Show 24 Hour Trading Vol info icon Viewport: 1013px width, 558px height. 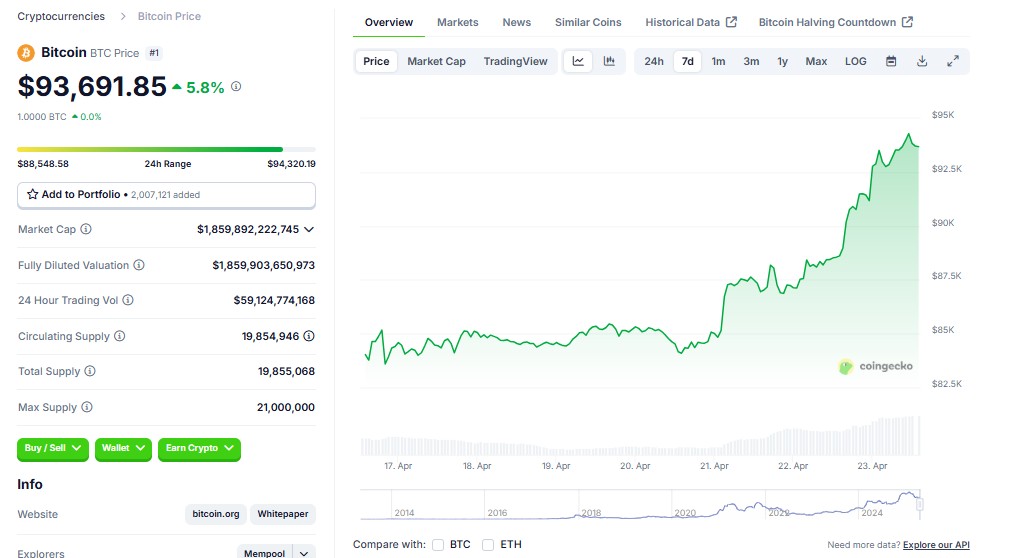pyautogui.click(x=128, y=300)
